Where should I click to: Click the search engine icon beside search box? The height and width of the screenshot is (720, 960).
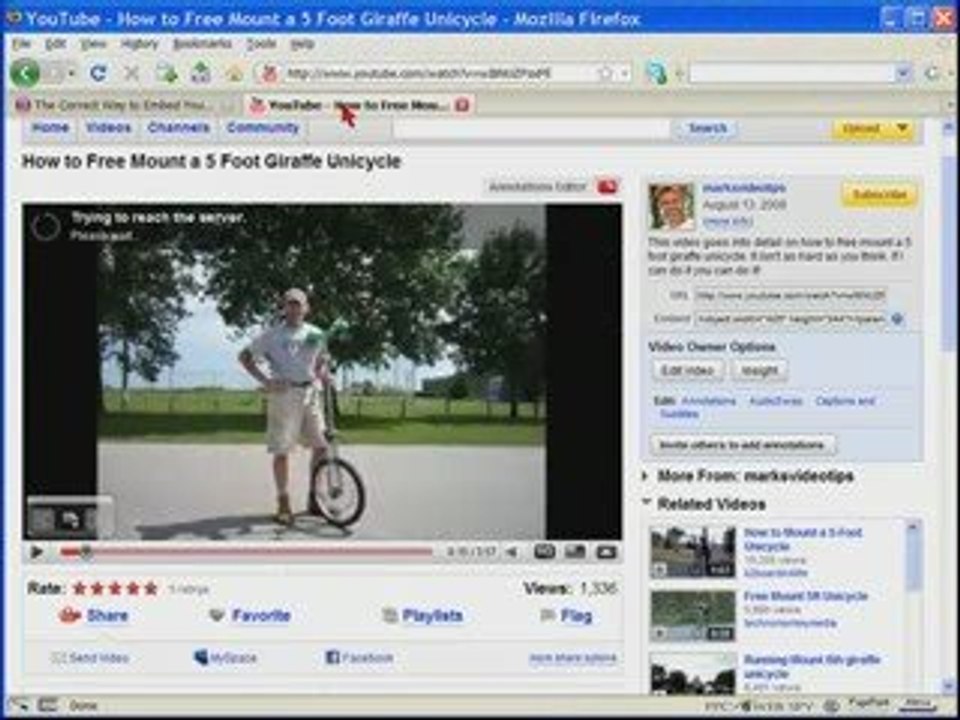[x=656, y=74]
